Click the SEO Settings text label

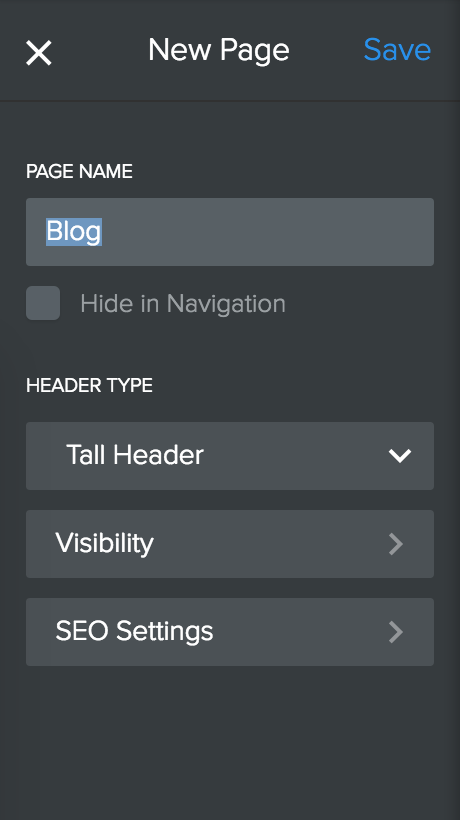[134, 631]
